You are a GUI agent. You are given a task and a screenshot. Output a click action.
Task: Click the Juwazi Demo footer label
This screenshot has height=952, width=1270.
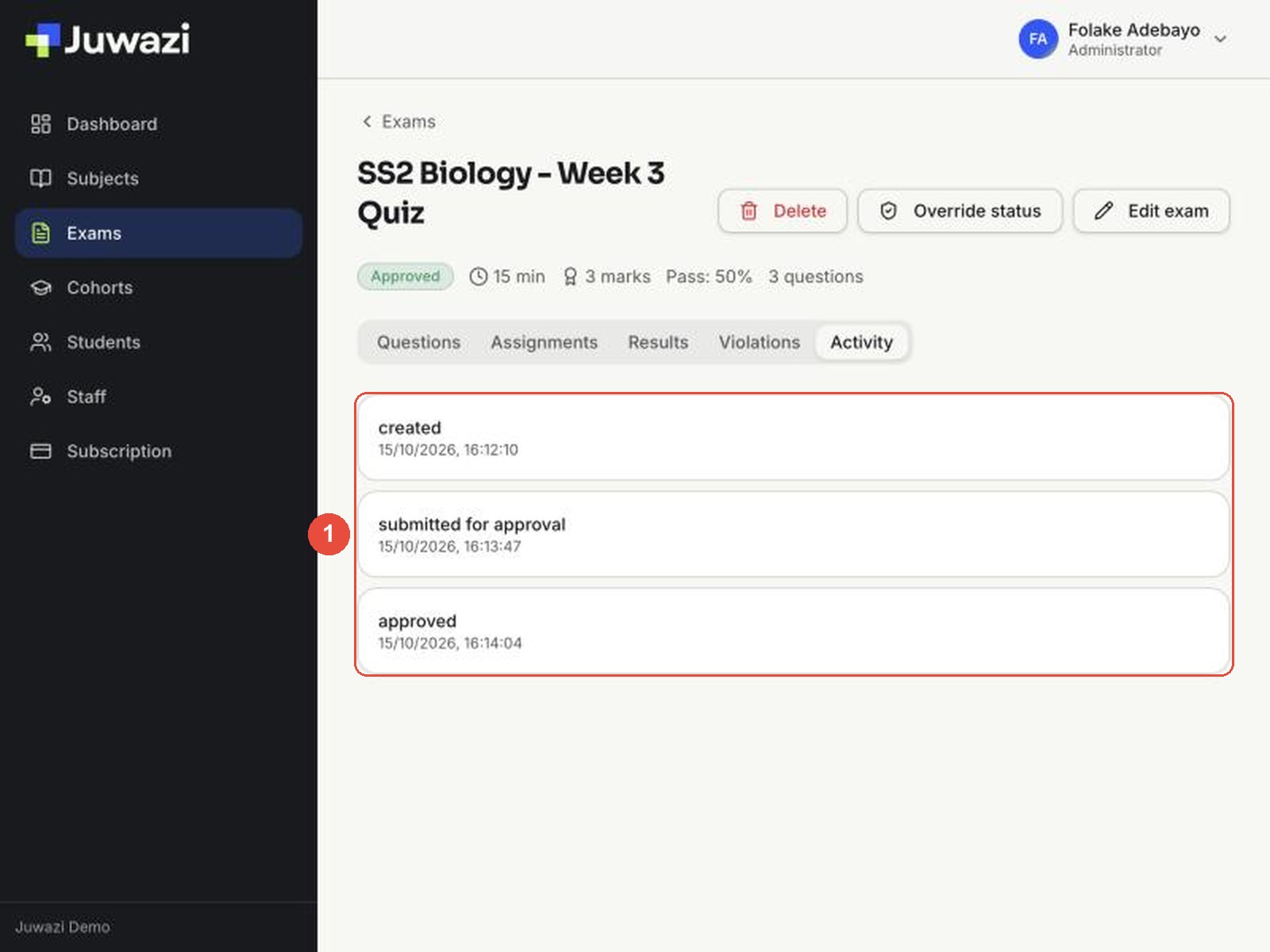tap(63, 927)
